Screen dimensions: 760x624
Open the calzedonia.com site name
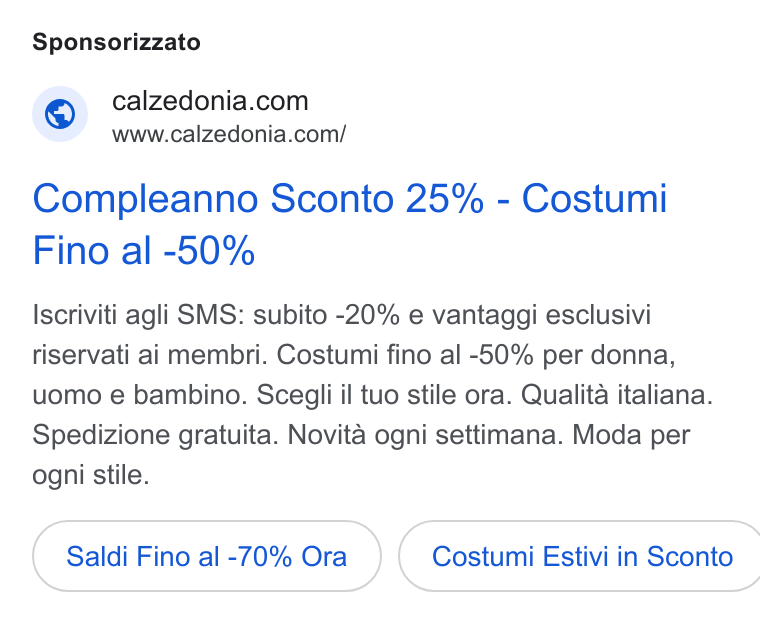click(210, 101)
